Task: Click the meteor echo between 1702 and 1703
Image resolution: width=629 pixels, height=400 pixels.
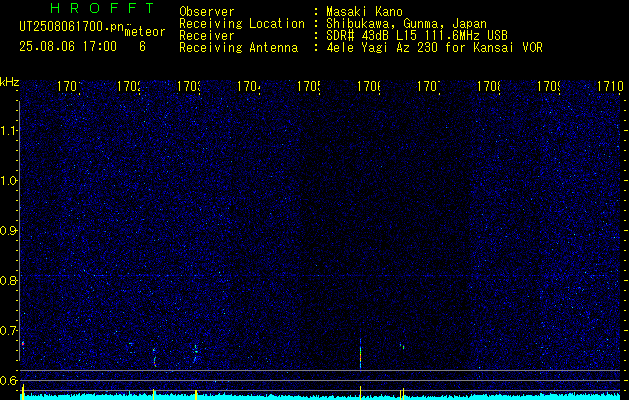Action: pyautogui.click(x=154, y=357)
